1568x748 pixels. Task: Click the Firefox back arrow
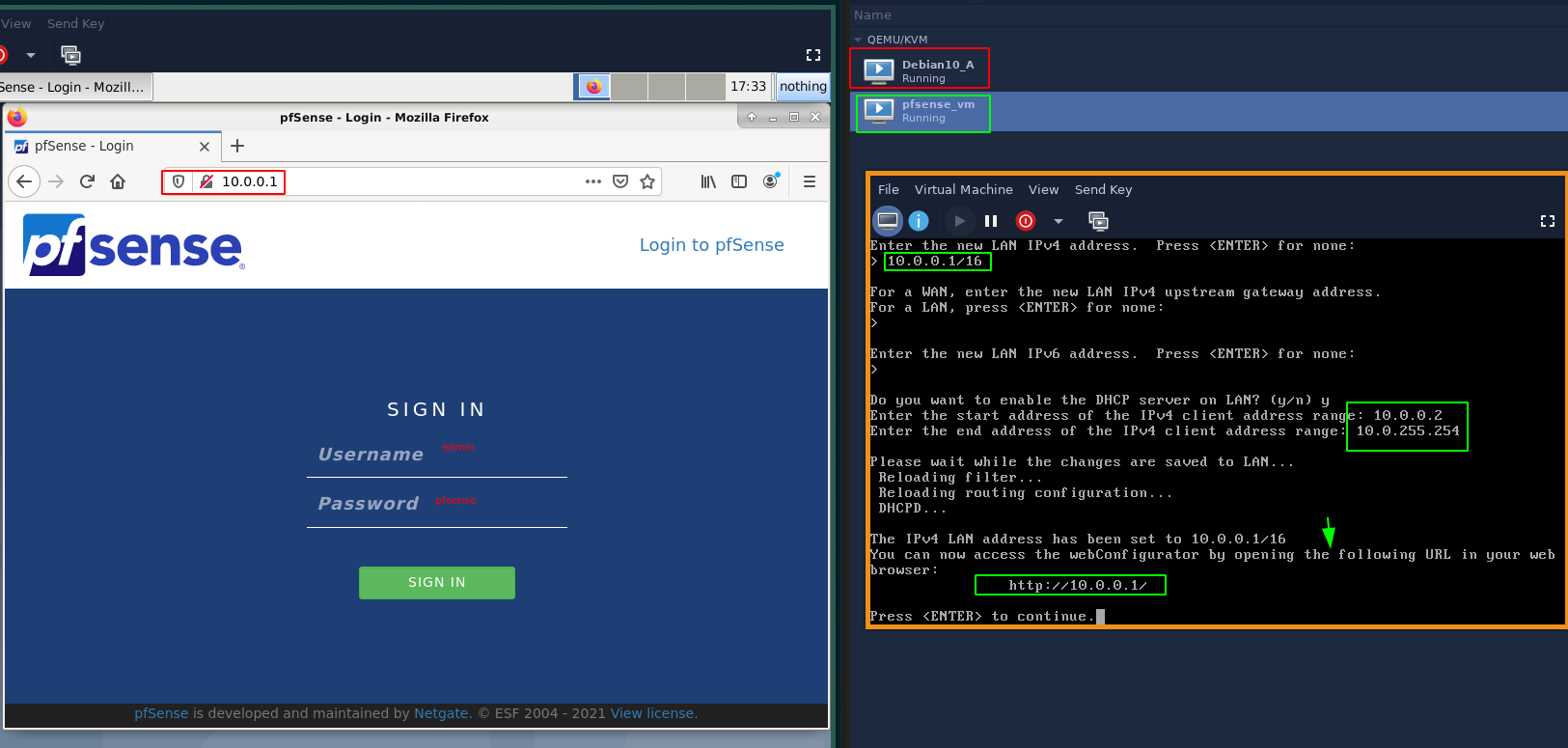pyautogui.click(x=24, y=181)
